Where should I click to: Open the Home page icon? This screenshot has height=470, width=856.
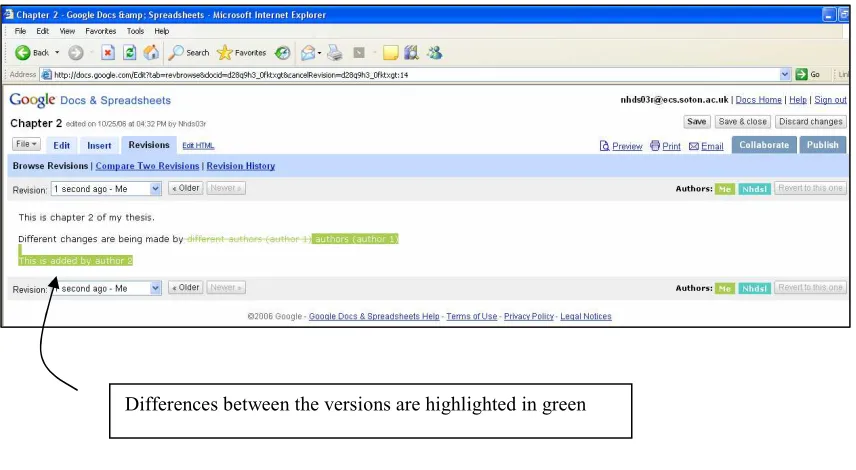pyautogui.click(x=151, y=52)
